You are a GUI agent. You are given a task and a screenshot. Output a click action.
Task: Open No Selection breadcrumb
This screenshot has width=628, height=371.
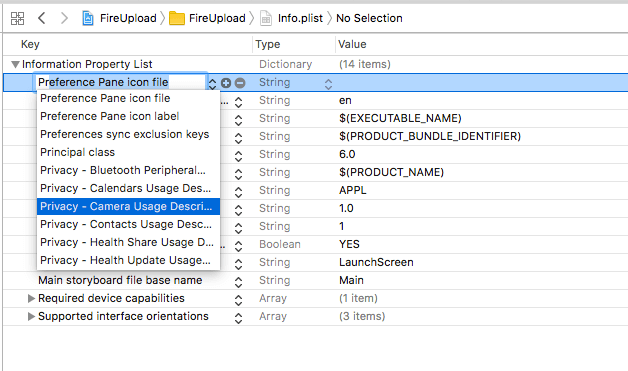[369, 18]
